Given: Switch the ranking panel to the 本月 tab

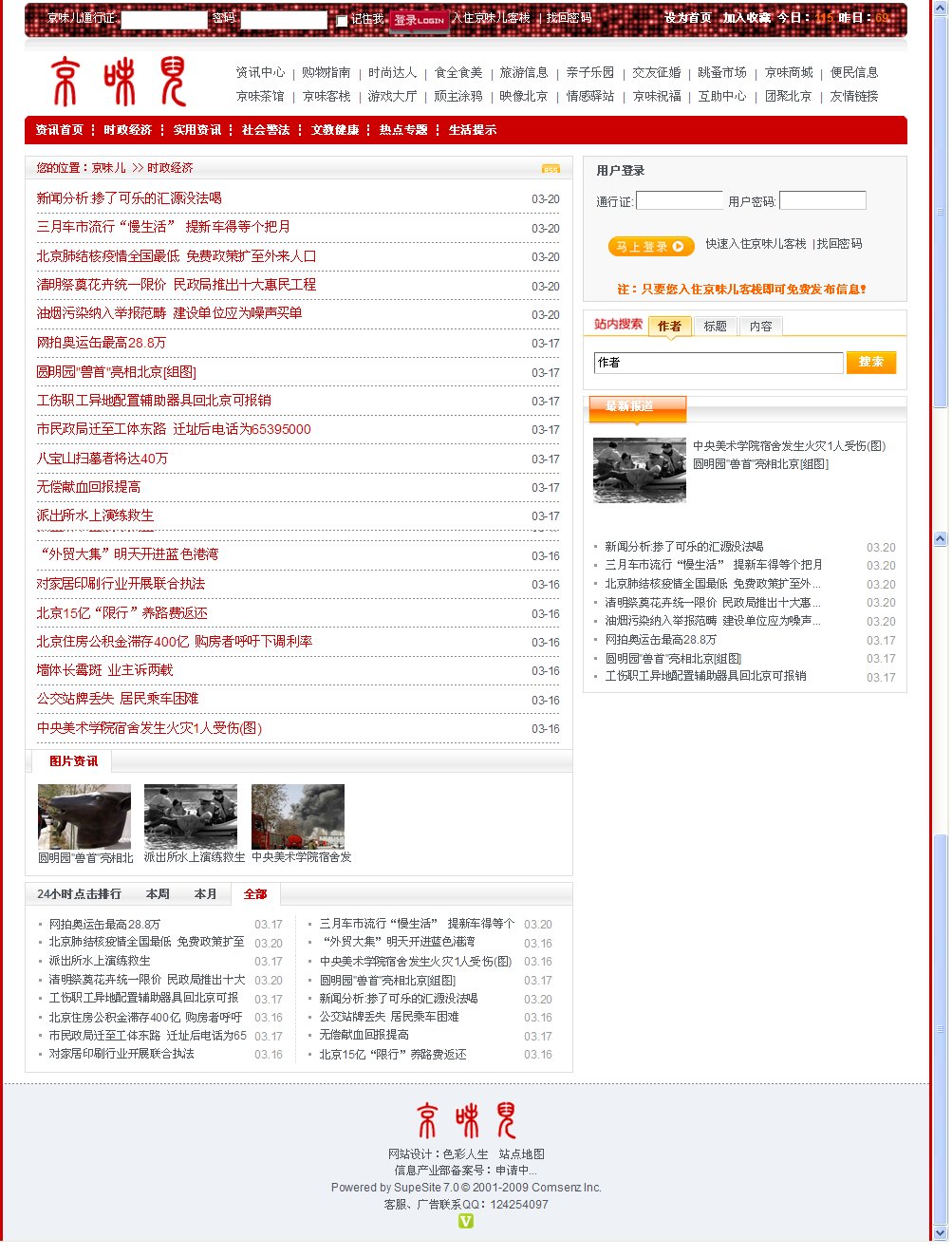Looking at the screenshot, I should (205, 894).
